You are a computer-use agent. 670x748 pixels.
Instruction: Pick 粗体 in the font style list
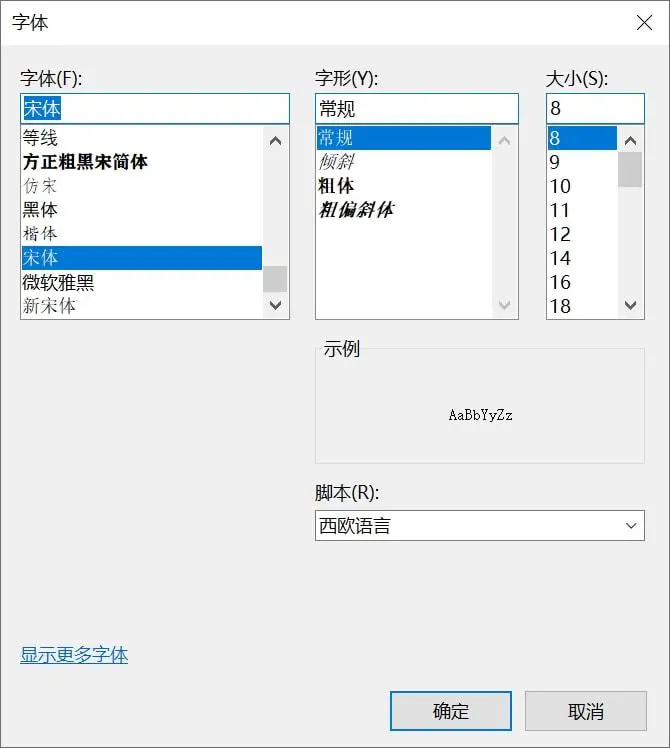336,186
